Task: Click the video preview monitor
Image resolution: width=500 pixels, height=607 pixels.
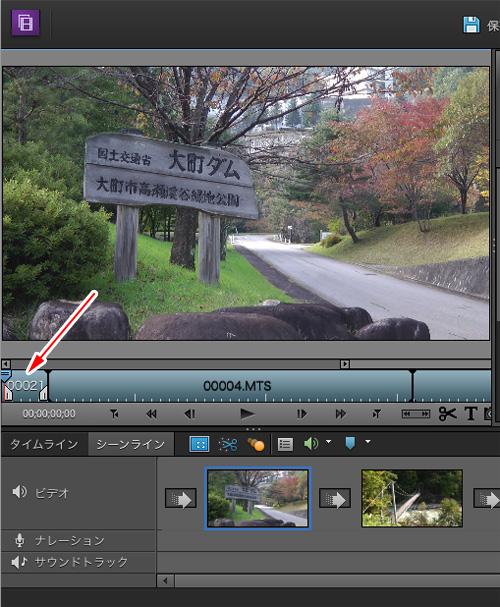Action: click(x=246, y=204)
